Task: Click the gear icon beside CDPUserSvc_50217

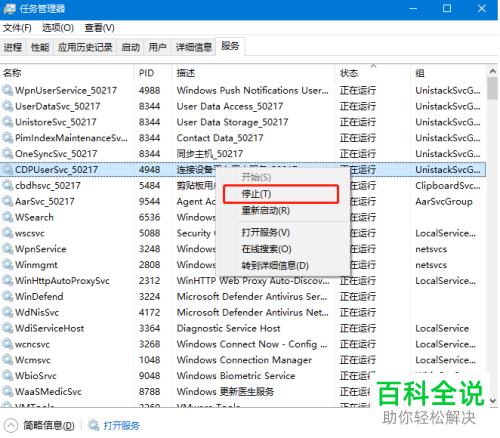Action: [7, 169]
